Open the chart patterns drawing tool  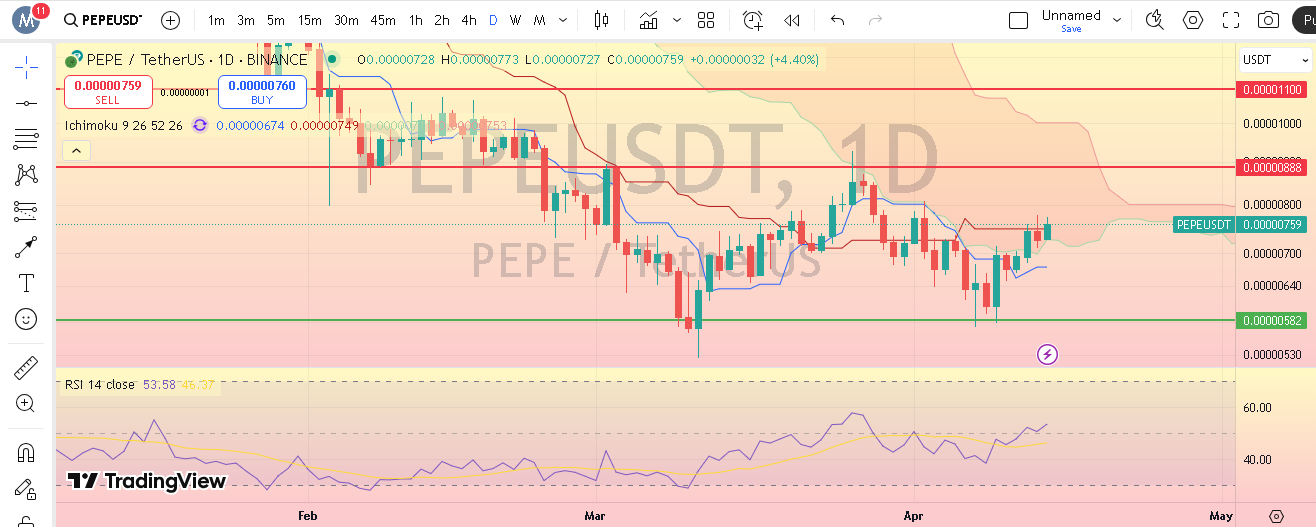click(27, 175)
